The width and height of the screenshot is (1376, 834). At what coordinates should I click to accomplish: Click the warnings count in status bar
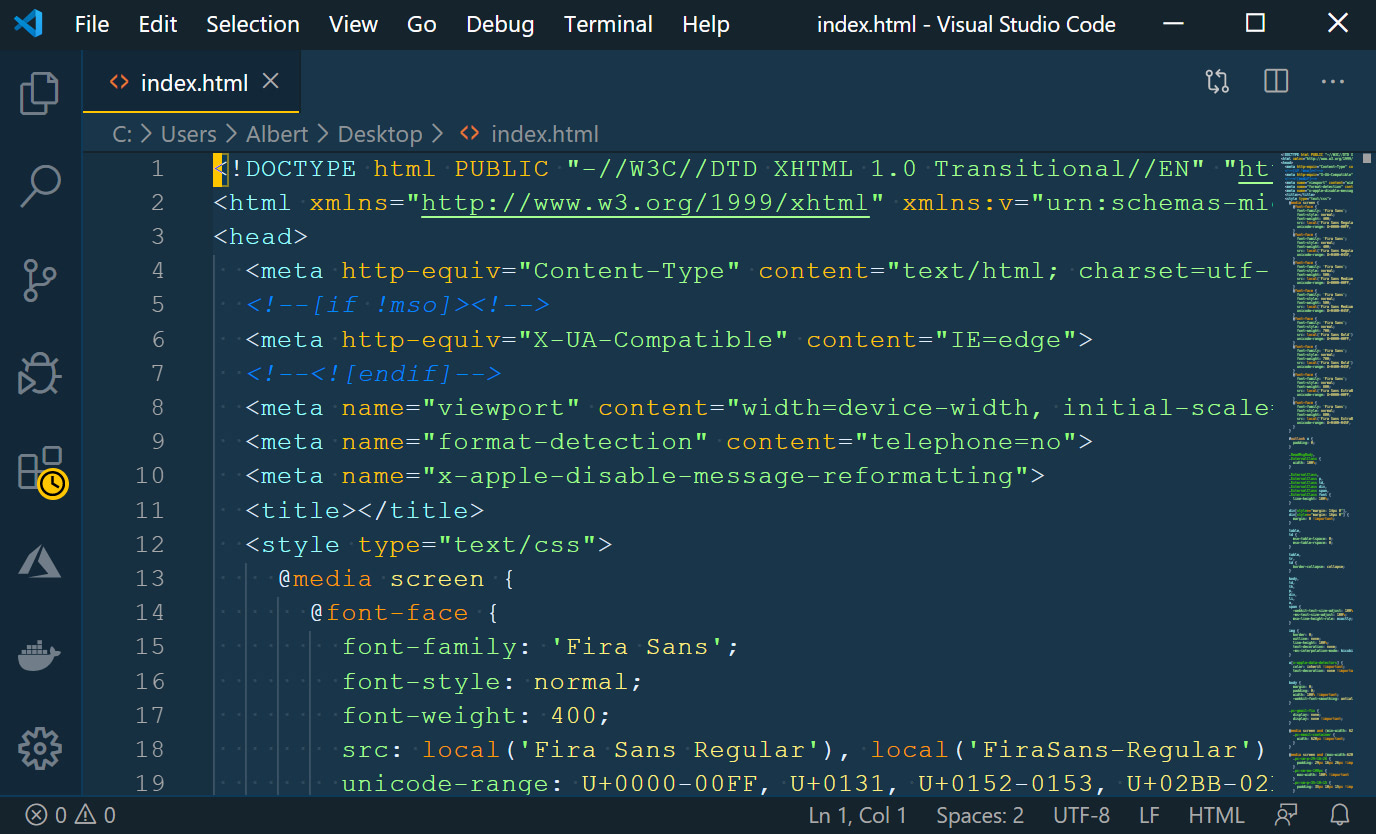tap(95, 815)
